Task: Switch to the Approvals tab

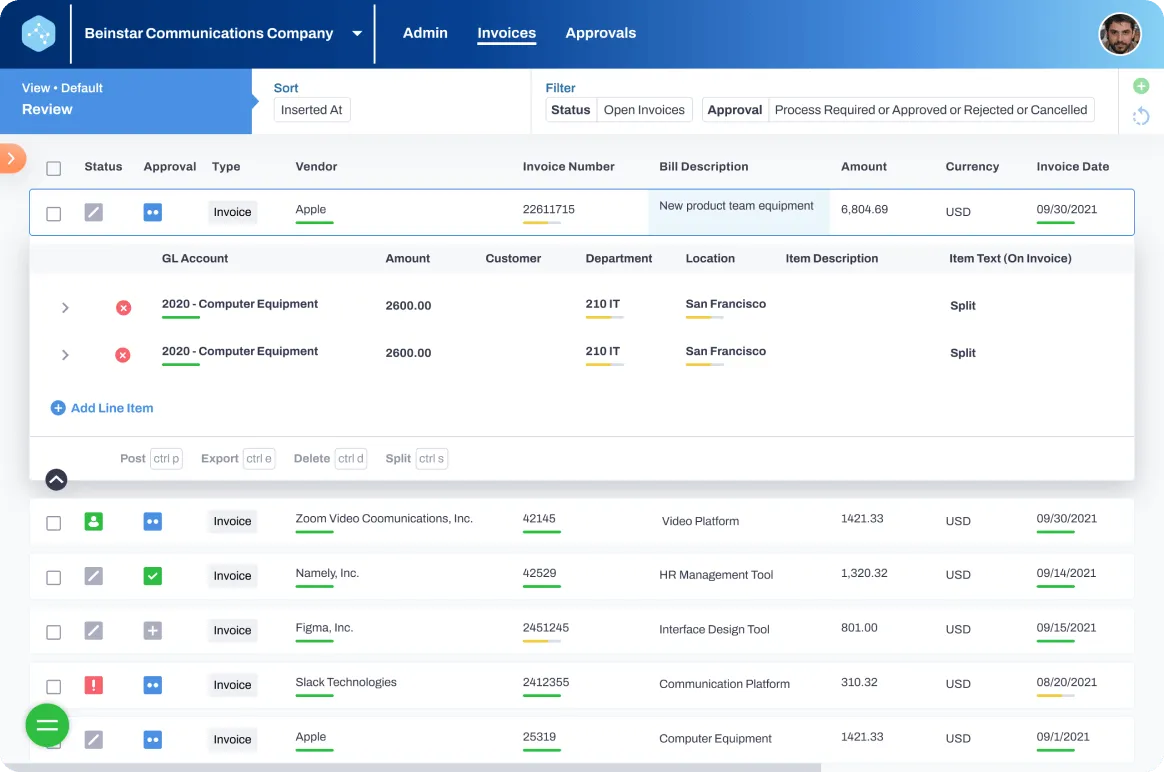Action: point(600,33)
